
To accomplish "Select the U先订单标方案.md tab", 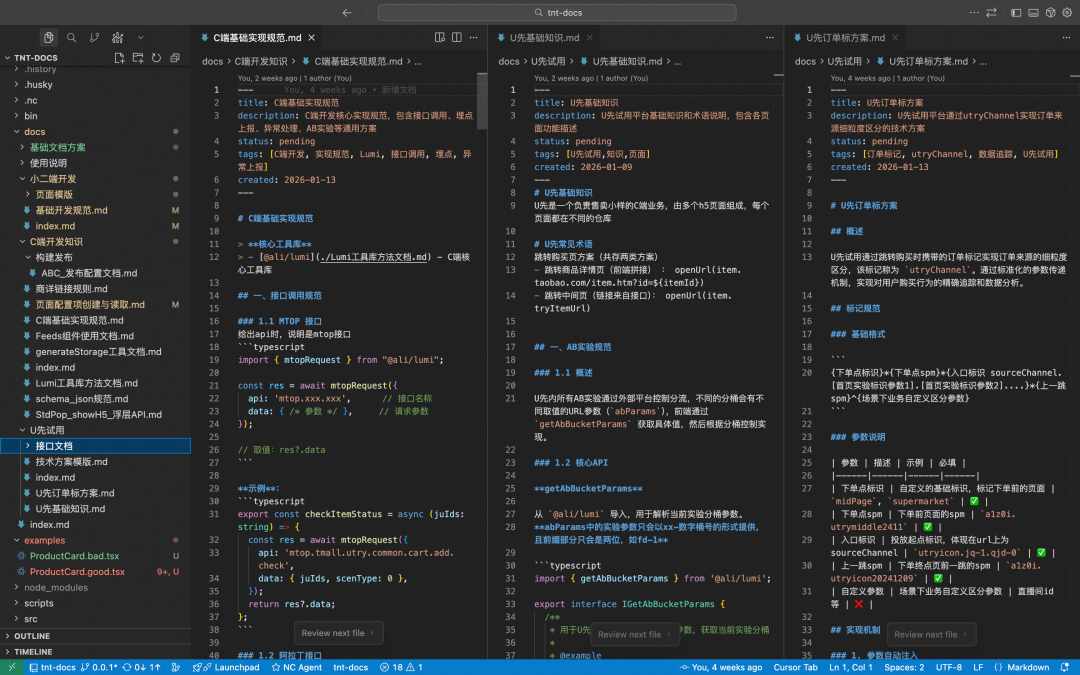I will point(845,38).
